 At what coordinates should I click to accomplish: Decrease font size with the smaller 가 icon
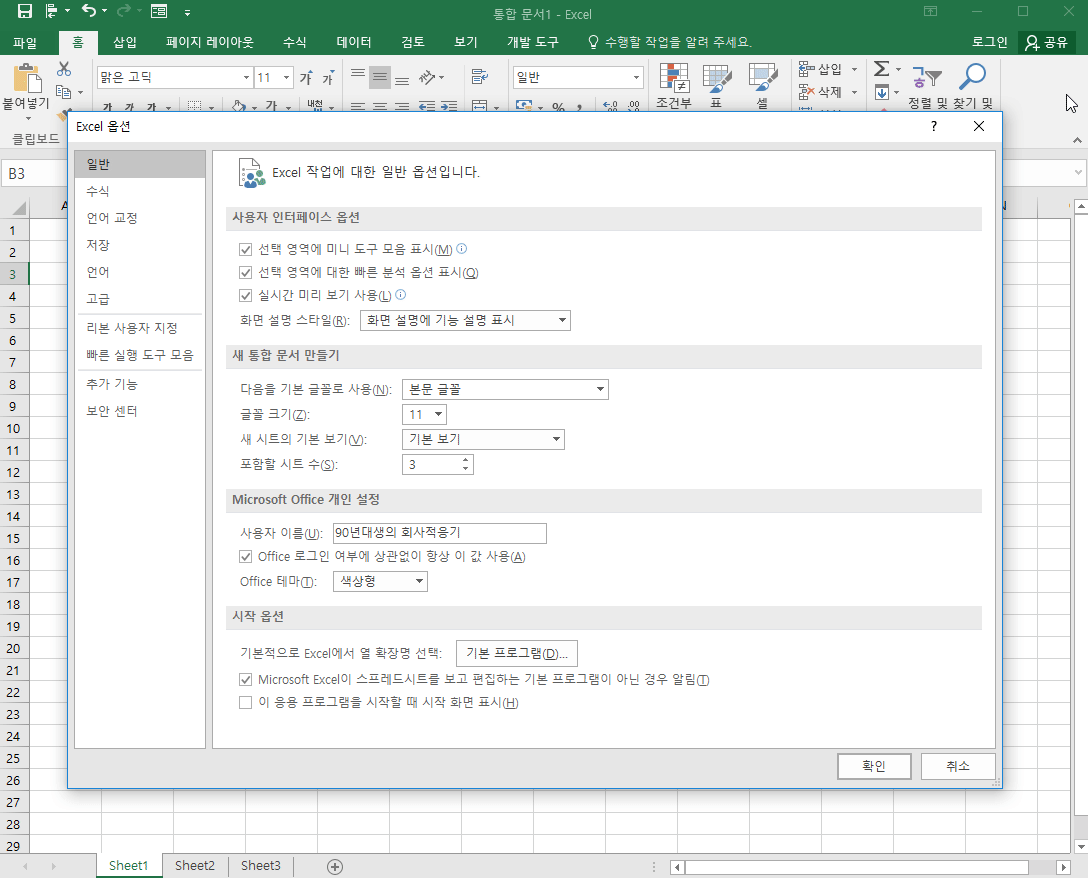pos(328,77)
